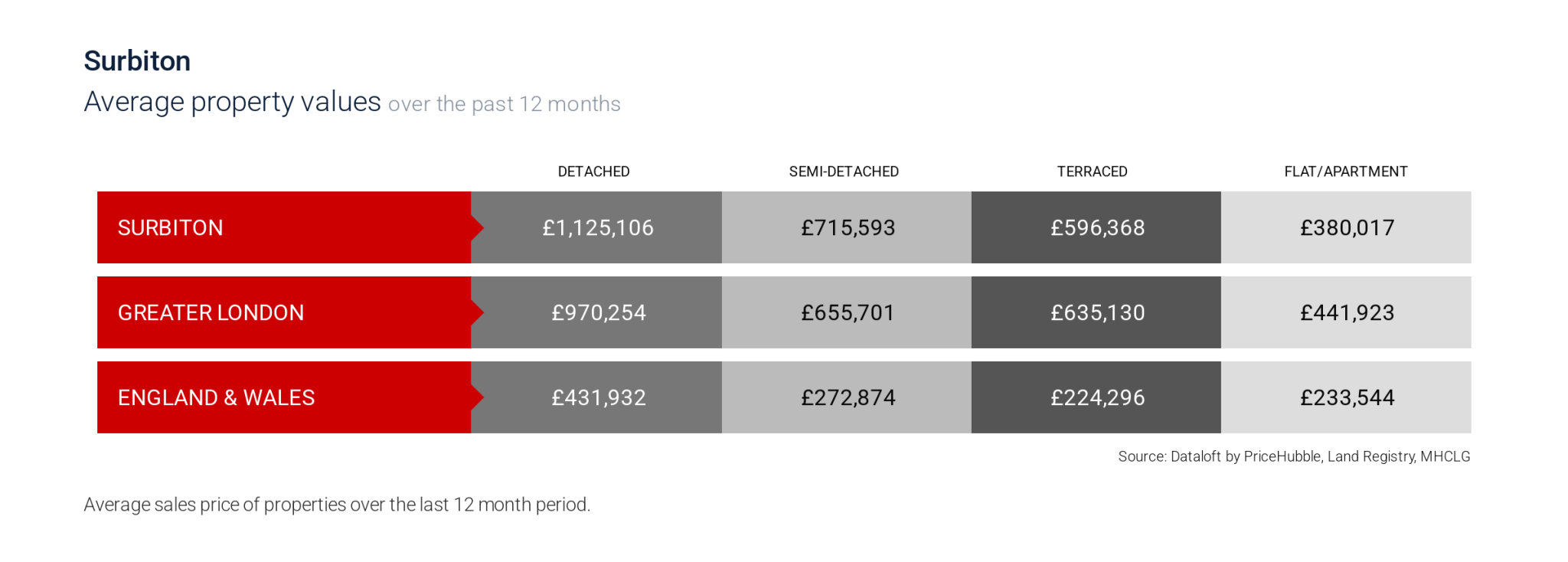This screenshot has height=562, width=1568.
Task: Select the GREATER LONDON row label
Action: tap(211, 312)
